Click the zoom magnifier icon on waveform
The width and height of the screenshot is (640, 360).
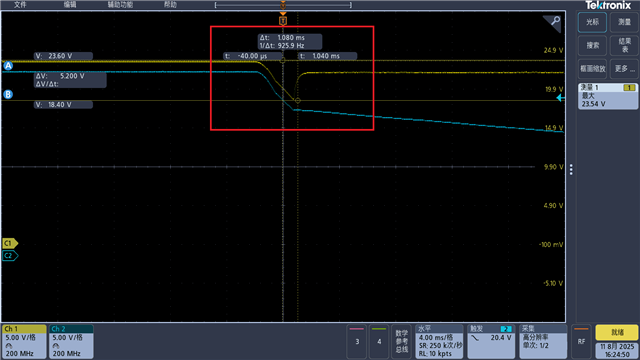coord(553,22)
